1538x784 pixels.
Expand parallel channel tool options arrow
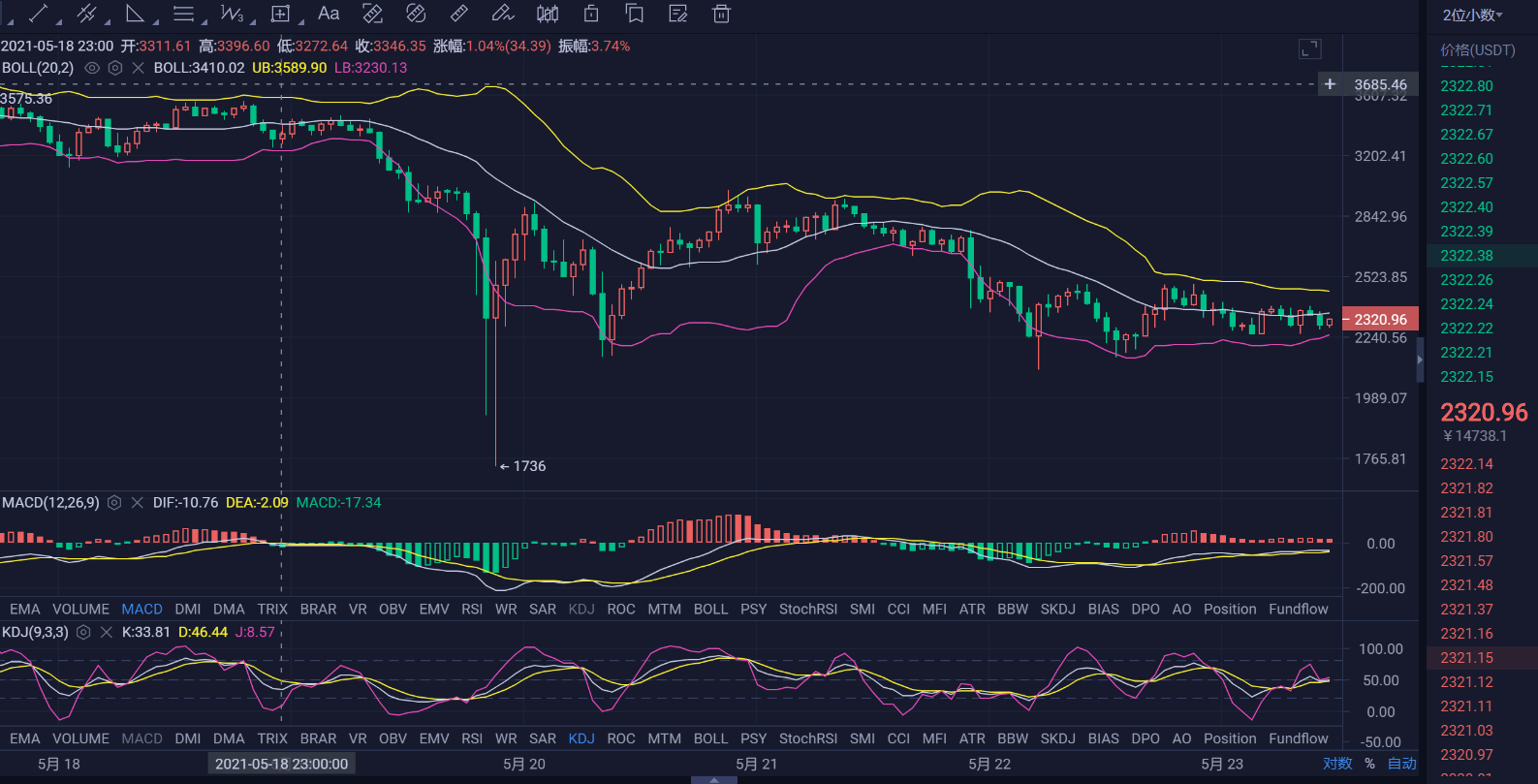coord(109,21)
